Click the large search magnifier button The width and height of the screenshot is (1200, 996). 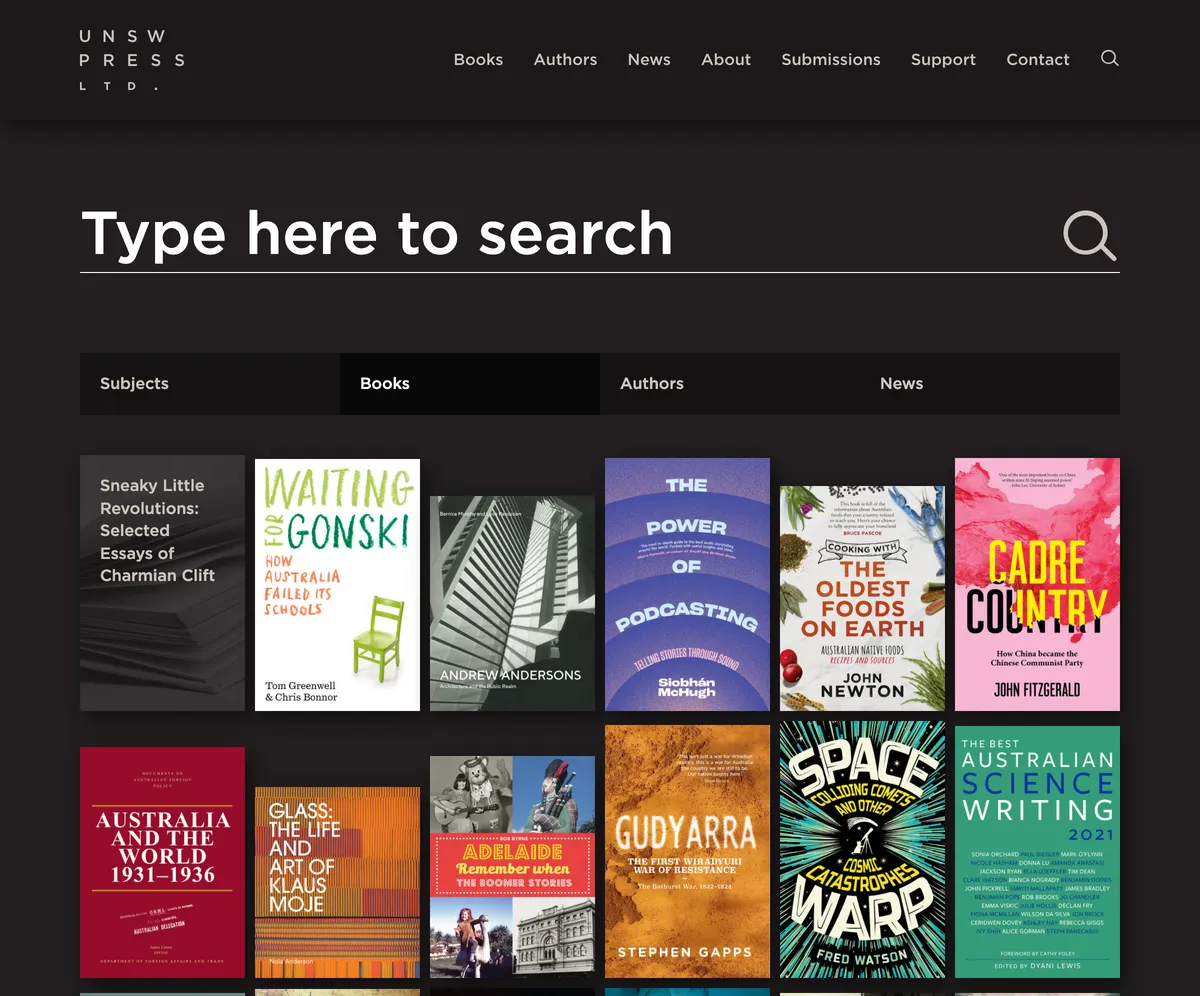pos(1089,236)
